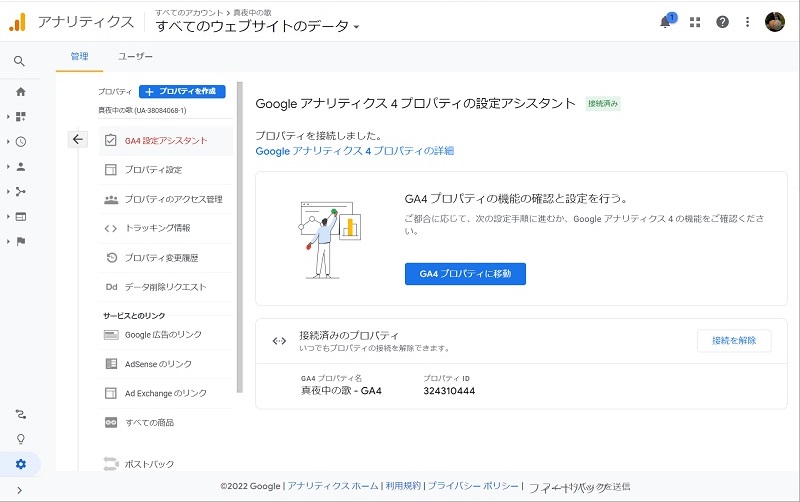Open the search icon in left sidebar
Viewport: 800px width, 502px height.
[x=19, y=61]
